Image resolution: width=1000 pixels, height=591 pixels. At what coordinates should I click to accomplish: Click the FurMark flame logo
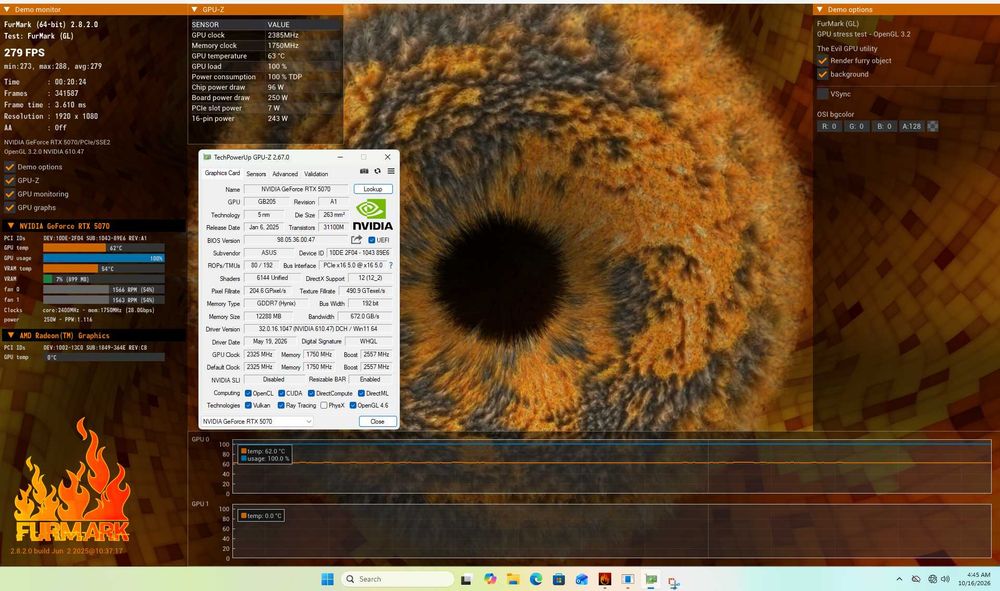pyautogui.click(x=72, y=481)
